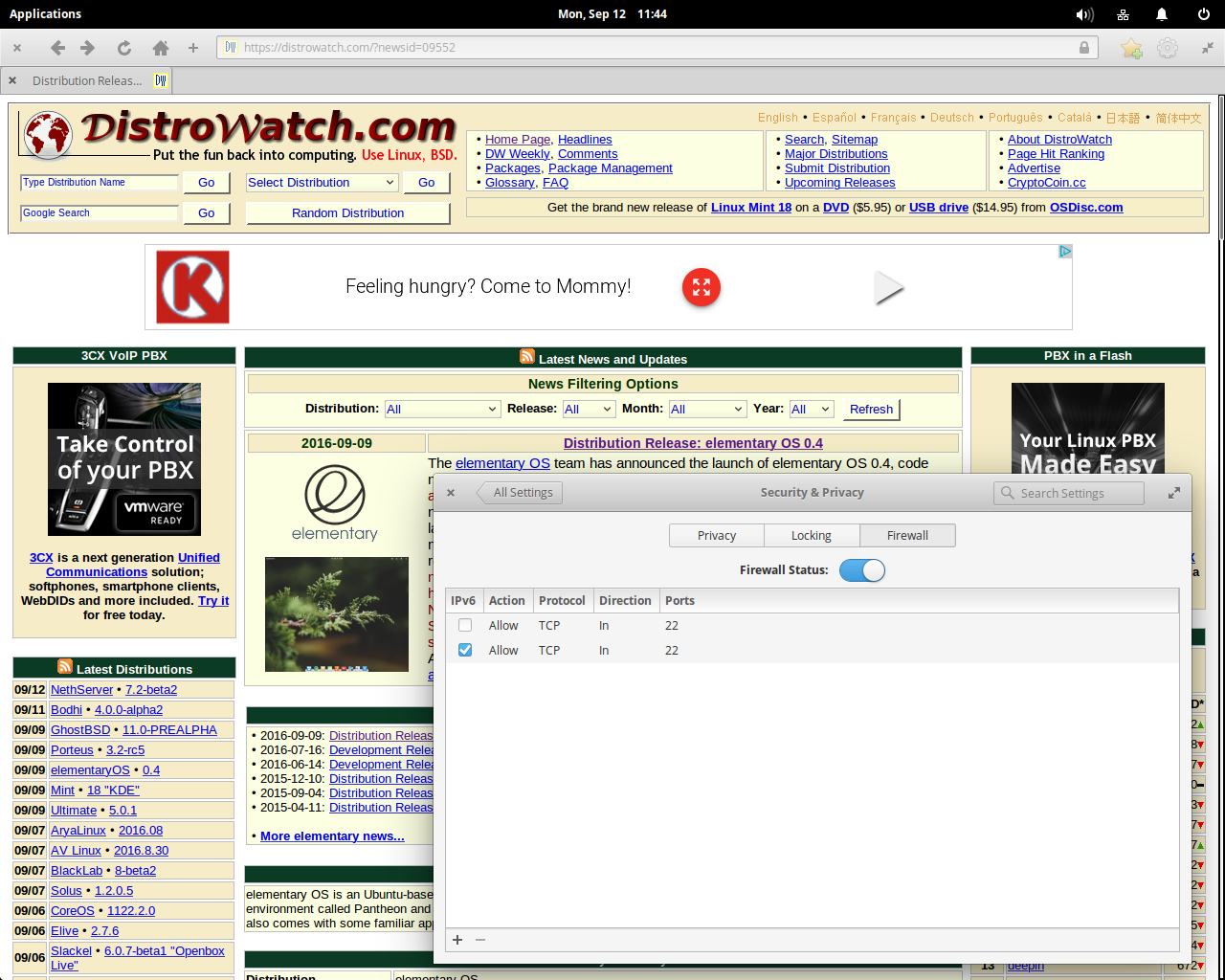Reload the DistroWatch page
The image size is (1225, 980).
(124, 48)
